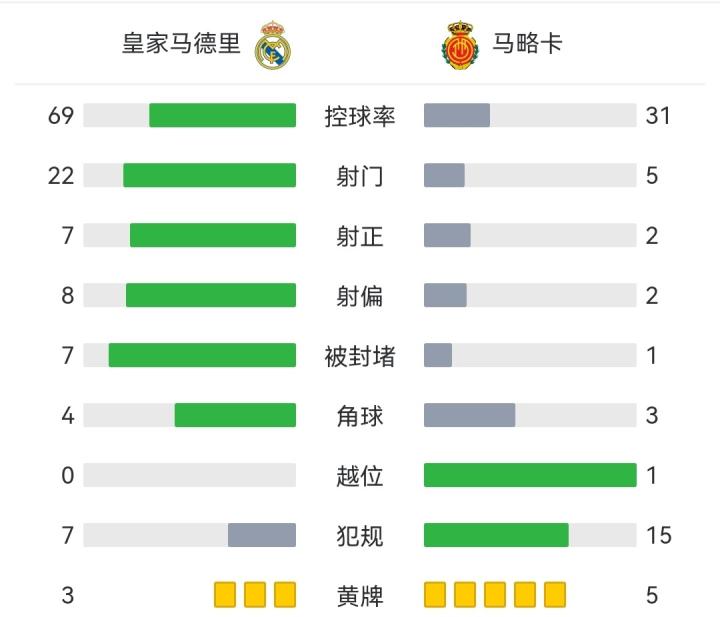Click Mallorca's gray possession bar

[457, 115]
